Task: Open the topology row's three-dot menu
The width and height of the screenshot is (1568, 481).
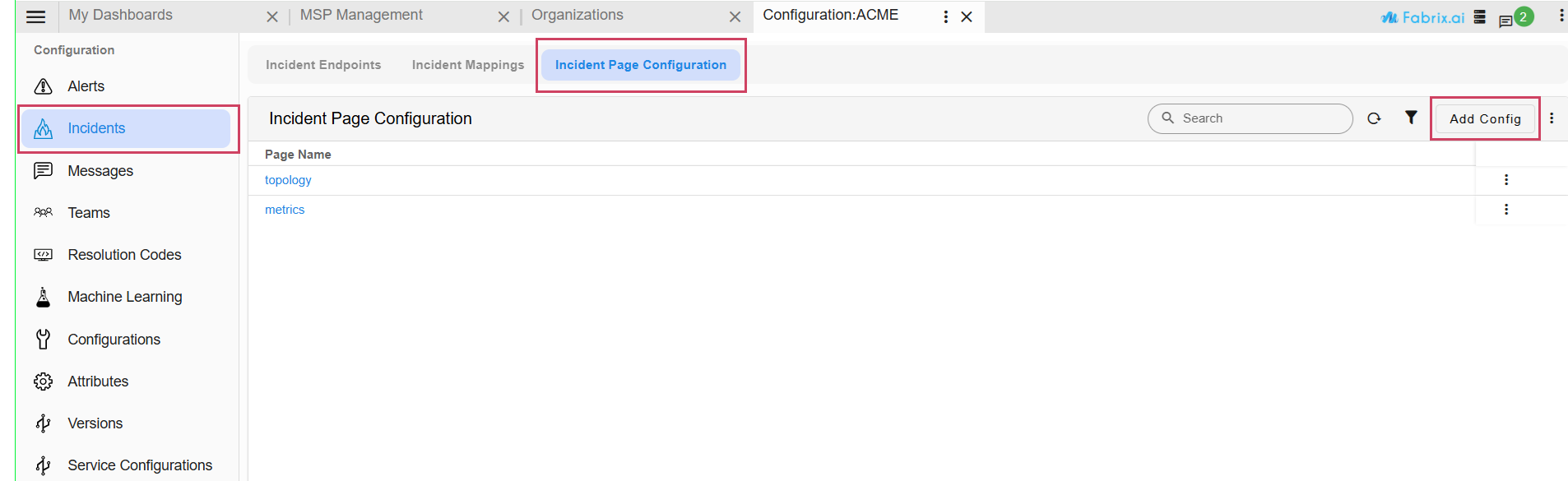Action: pyautogui.click(x=1506, y=180)
